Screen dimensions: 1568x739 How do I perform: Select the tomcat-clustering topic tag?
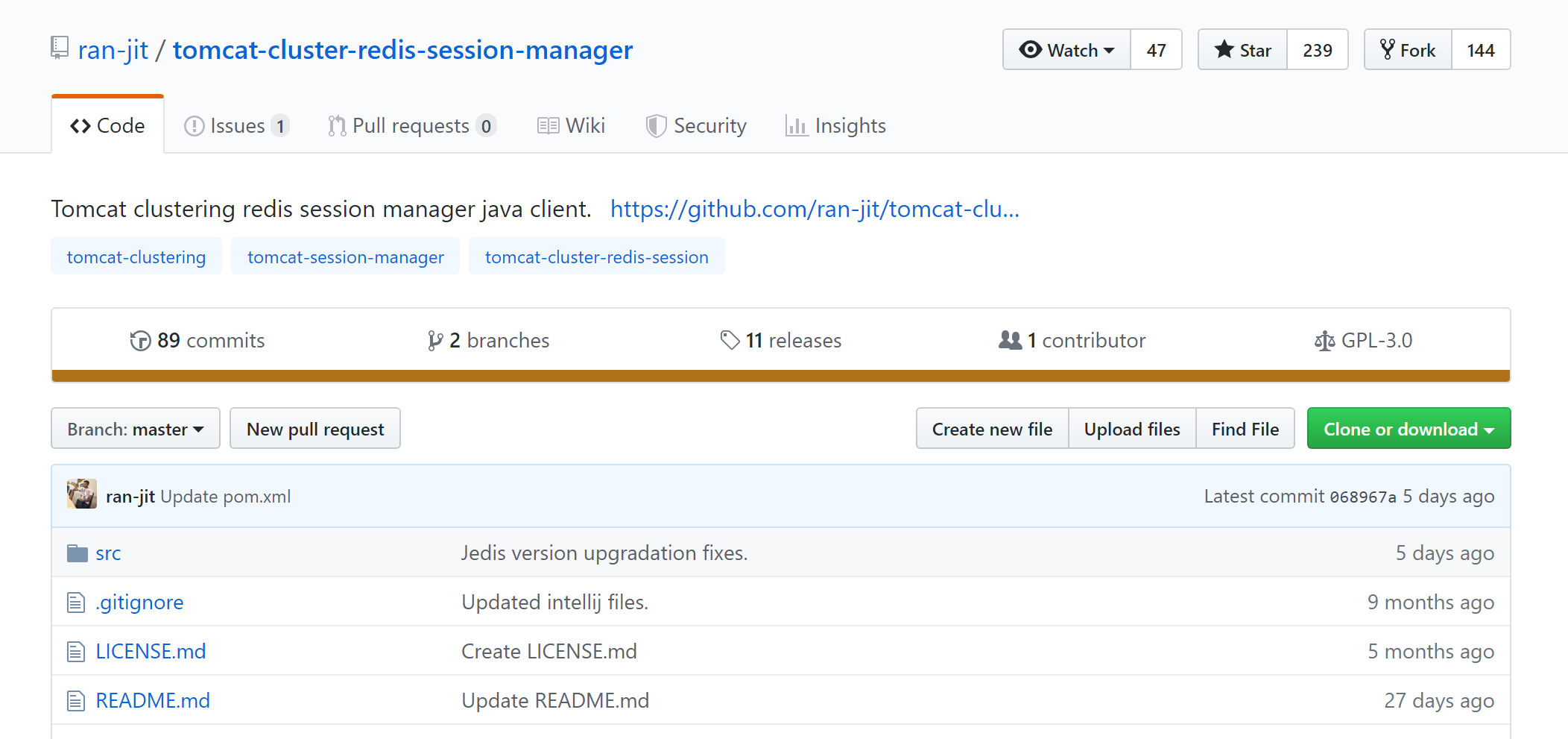click(136, 257)
